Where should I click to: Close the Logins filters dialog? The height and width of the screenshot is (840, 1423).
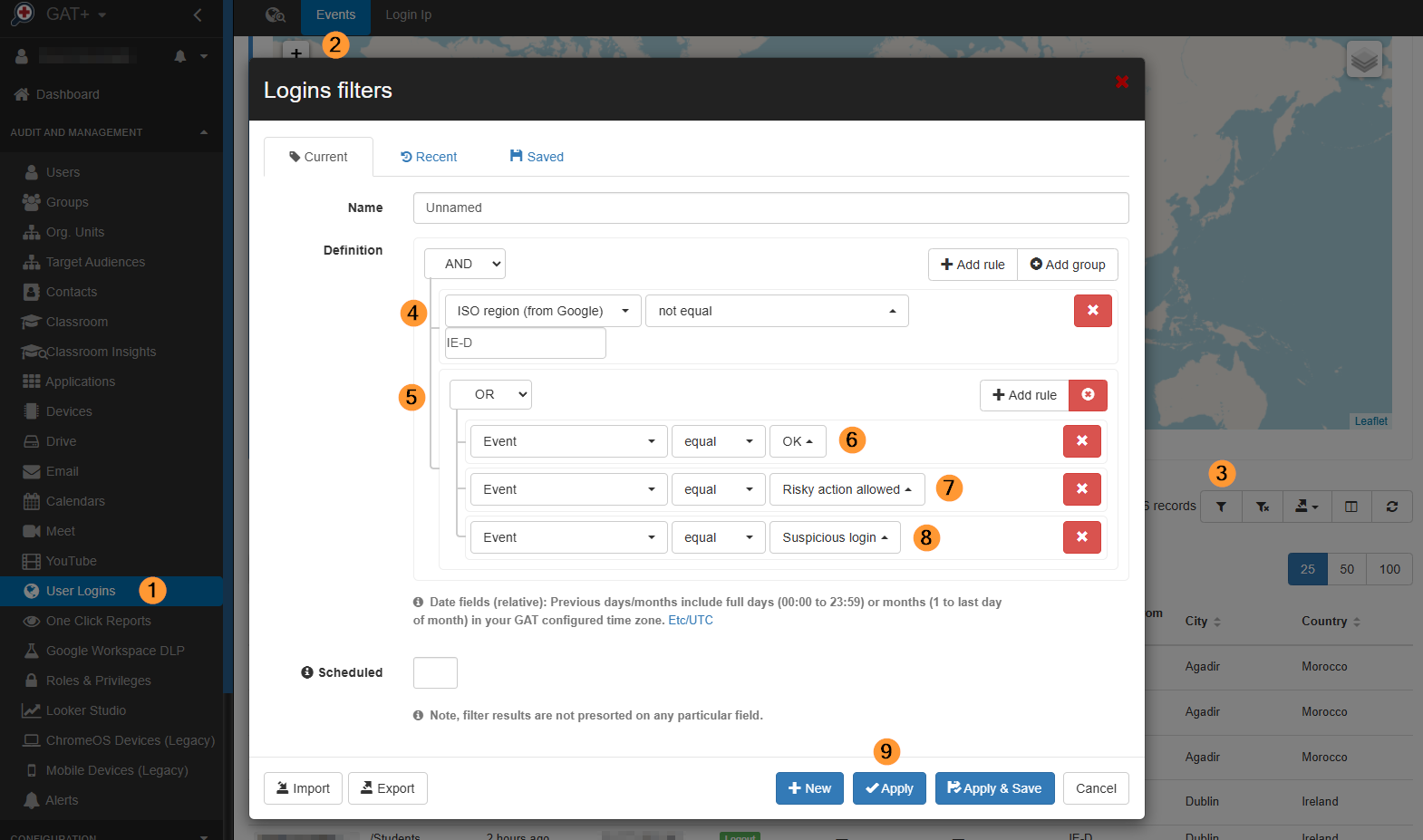(x=1122, y=82)
